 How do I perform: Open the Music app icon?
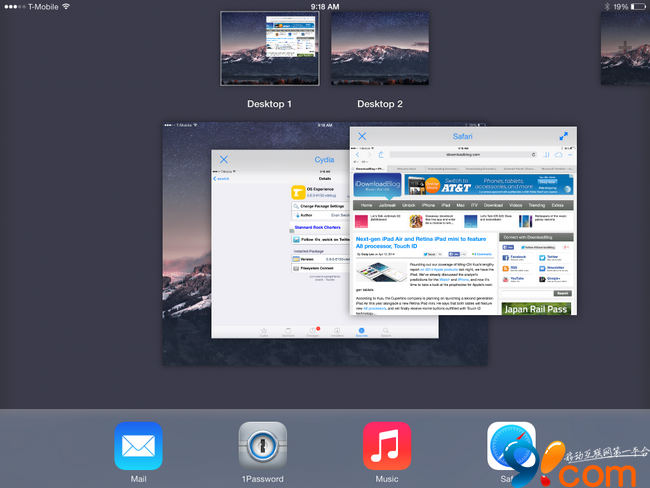(387, 446)
